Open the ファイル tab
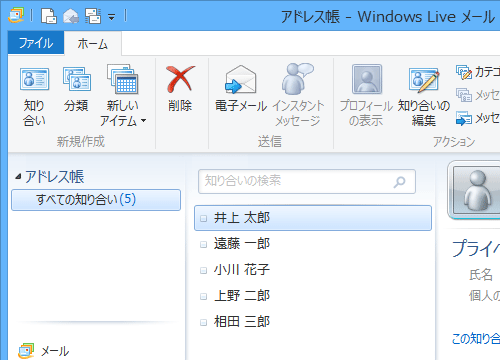The image size is (500, 360). [x=36, y=43]
